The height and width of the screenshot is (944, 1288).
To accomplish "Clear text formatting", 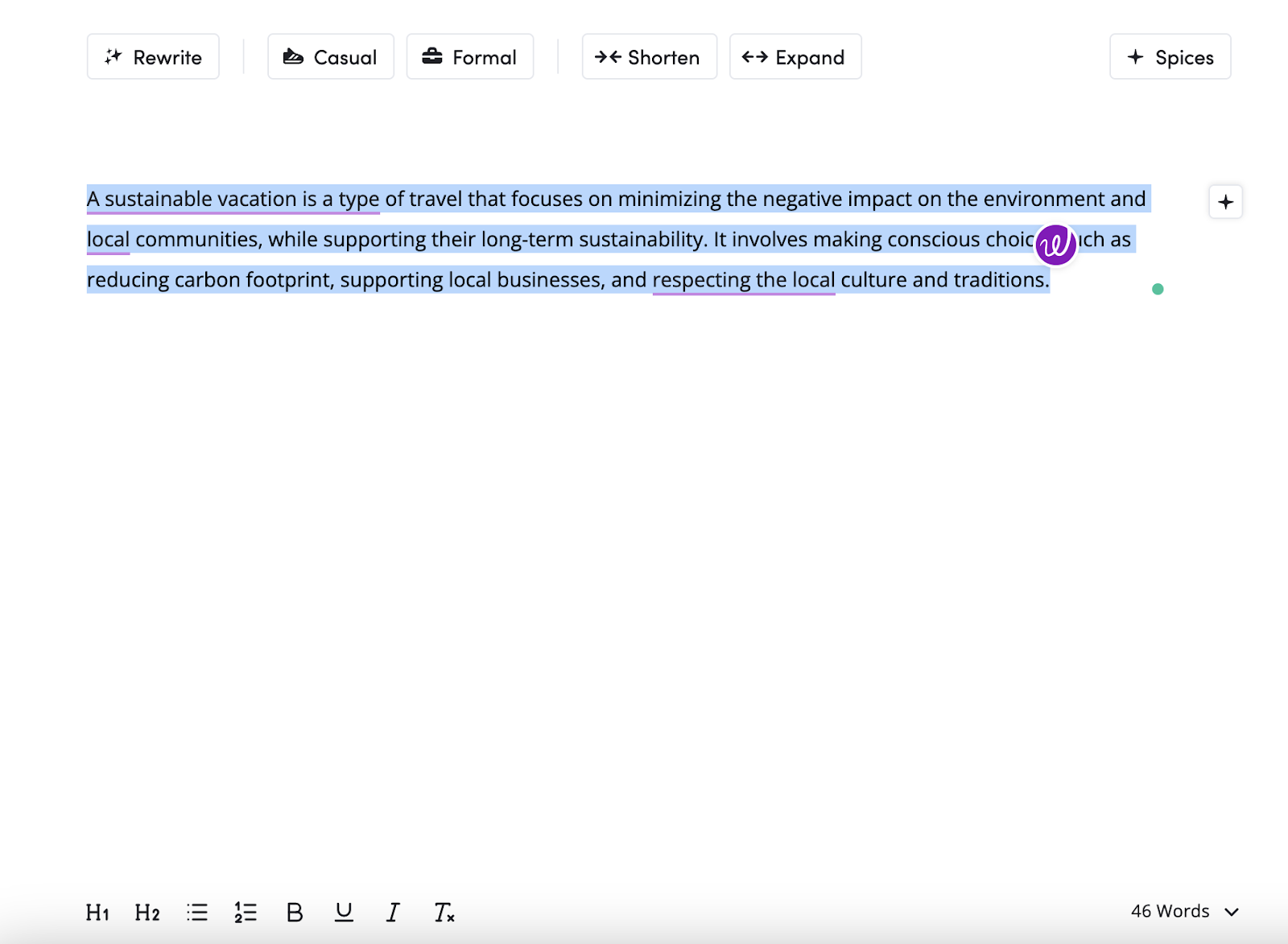I will 444,913.
